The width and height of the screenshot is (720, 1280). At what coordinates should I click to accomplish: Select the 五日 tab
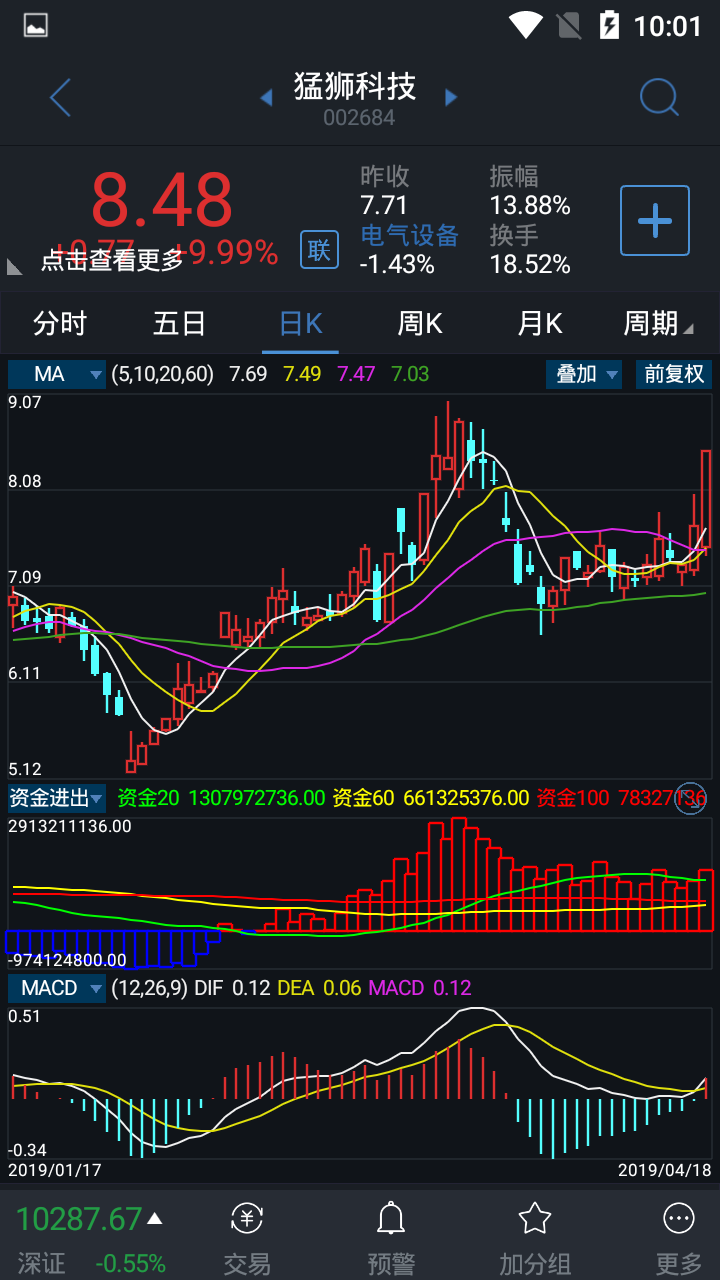(x=180, y=323)
